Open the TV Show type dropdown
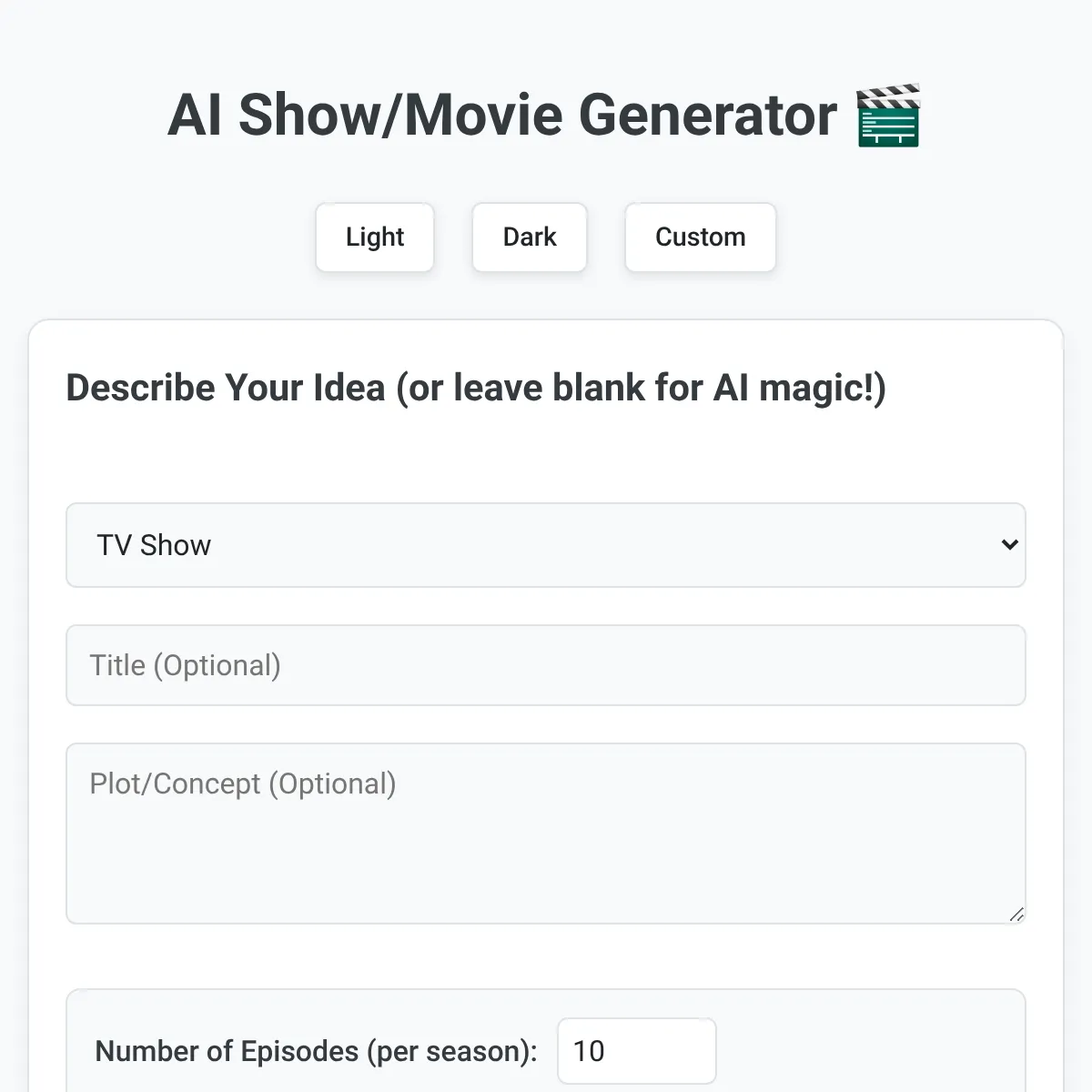Image resolution: width=1092 pixels, height=1092 pixels. tap(546, 545)
